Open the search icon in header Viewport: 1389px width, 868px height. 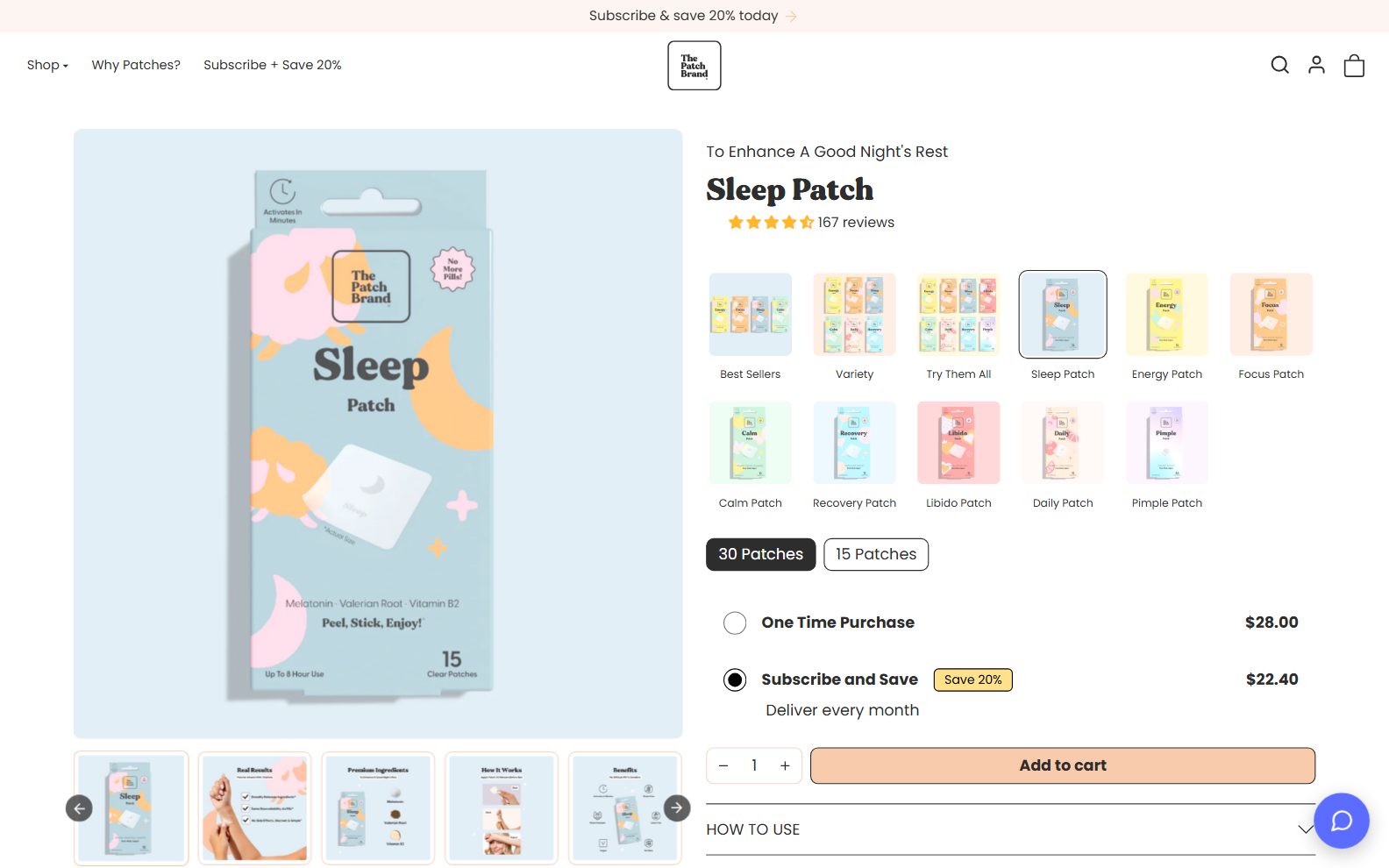[1279, 65]
